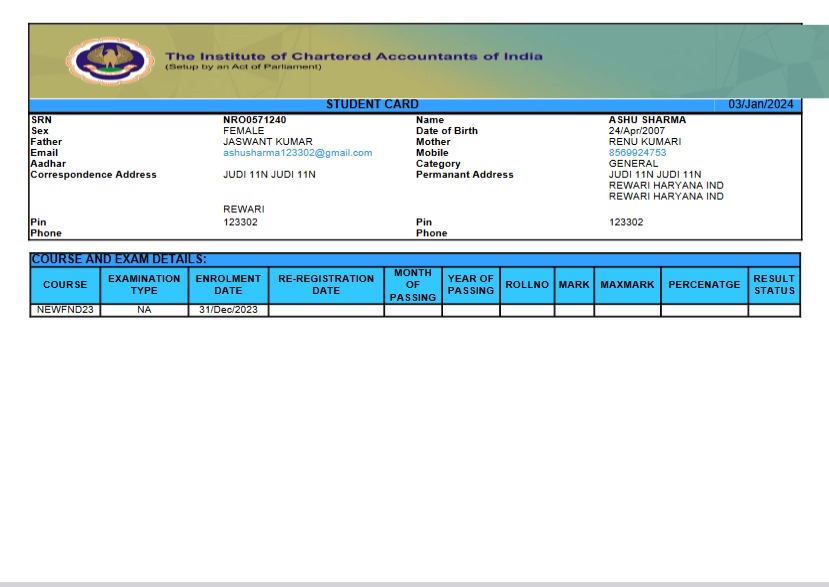The image size is (829, 587).
Task: Click the MAXMARK column header
Action: [627, 285]
